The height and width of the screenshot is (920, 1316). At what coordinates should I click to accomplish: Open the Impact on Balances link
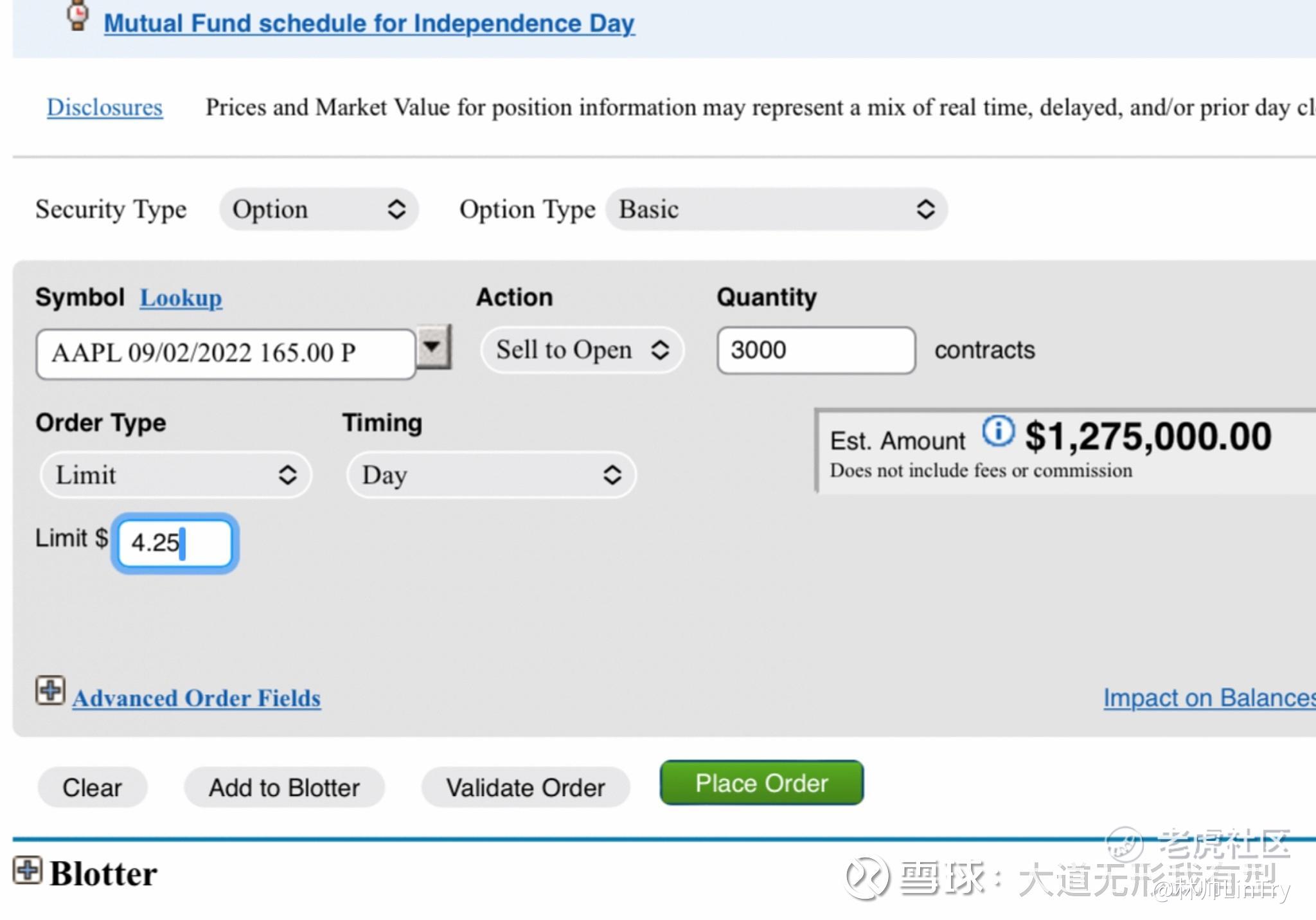click(x=1209, y=698)
